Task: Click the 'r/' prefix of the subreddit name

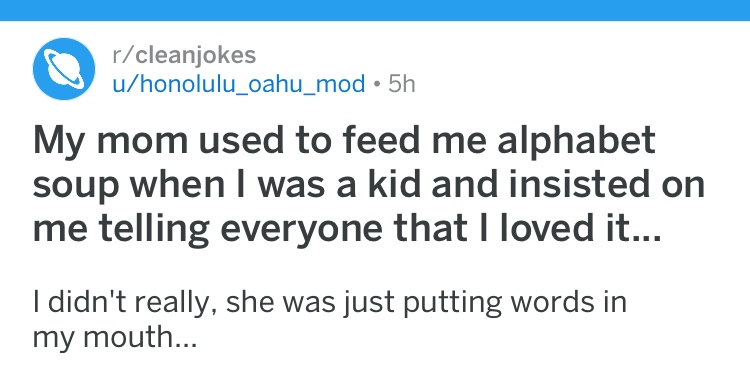Action: pyautogui.click(x=123, y=55)
